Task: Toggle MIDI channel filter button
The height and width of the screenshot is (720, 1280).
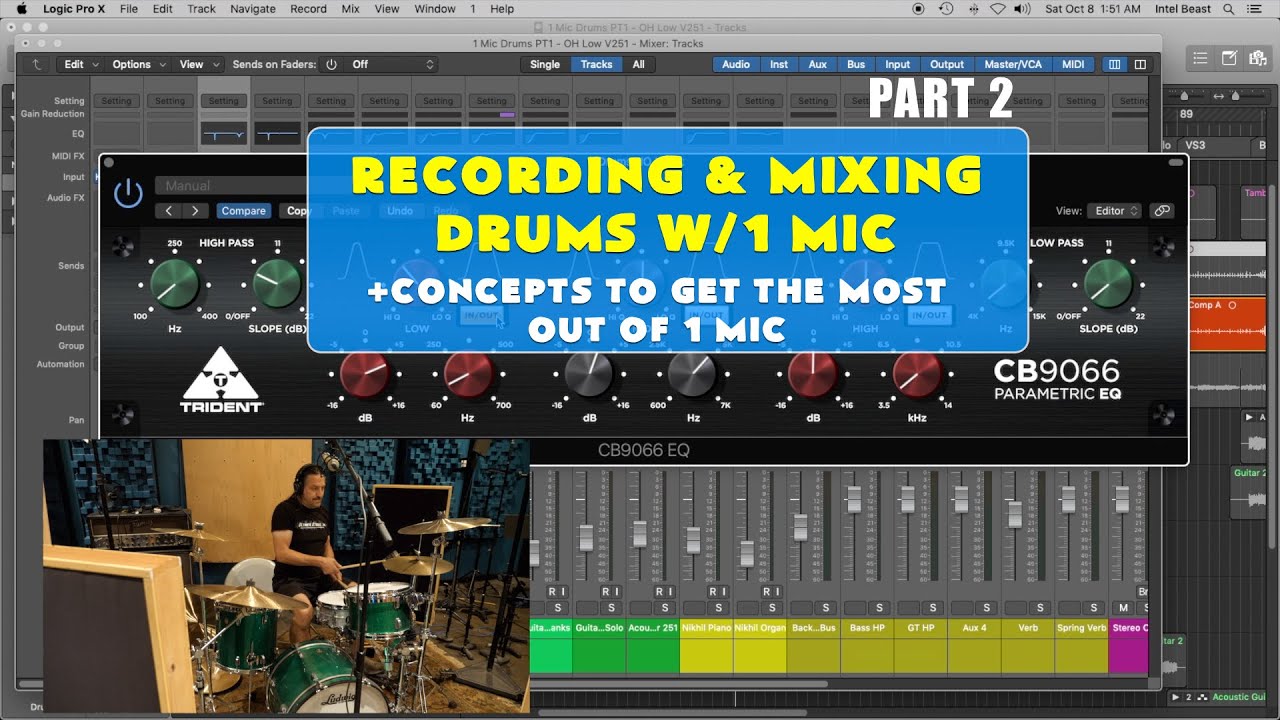Action: pyautogui.click(x=1073, y=64)
